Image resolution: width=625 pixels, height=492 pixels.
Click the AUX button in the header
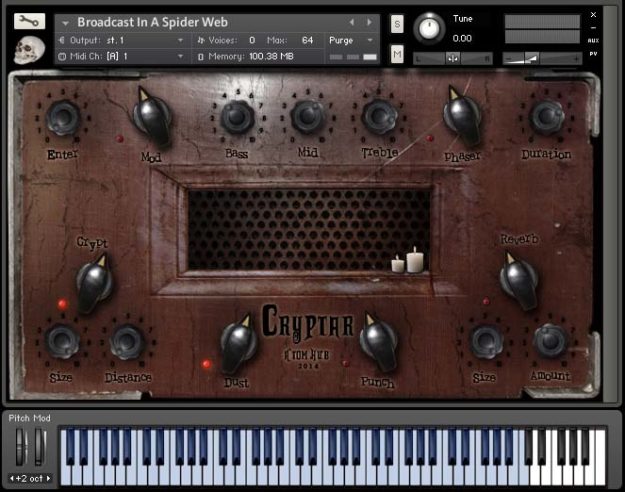pyautogui.click(x=593, y=40)
